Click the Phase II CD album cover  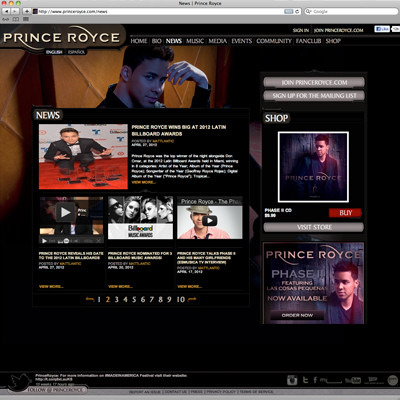click(313, 167)
